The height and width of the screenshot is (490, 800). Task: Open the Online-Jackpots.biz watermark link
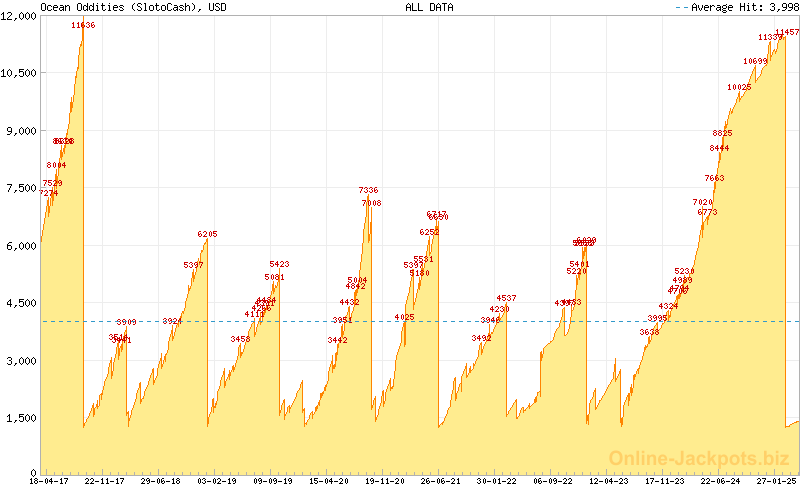point(699,459)
